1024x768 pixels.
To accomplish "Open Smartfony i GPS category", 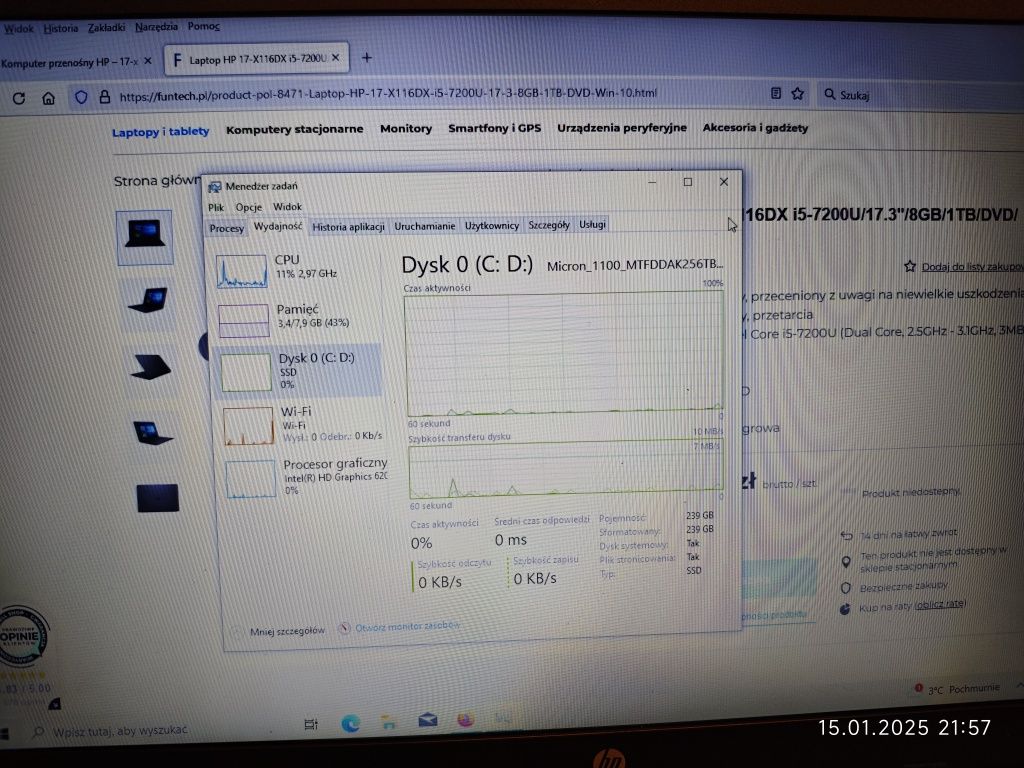I will (x=494, y=128).
